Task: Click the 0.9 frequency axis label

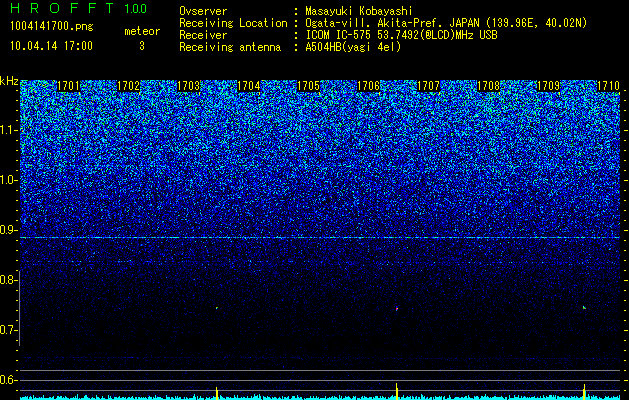Action: pyautogui.click(x=7, y=230)
